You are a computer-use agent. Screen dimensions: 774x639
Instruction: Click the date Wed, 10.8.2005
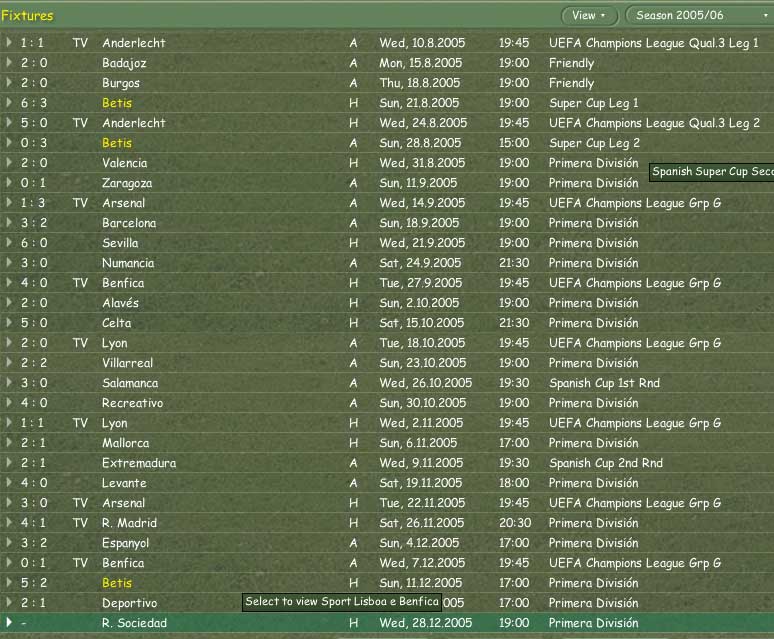click(422, 43)
